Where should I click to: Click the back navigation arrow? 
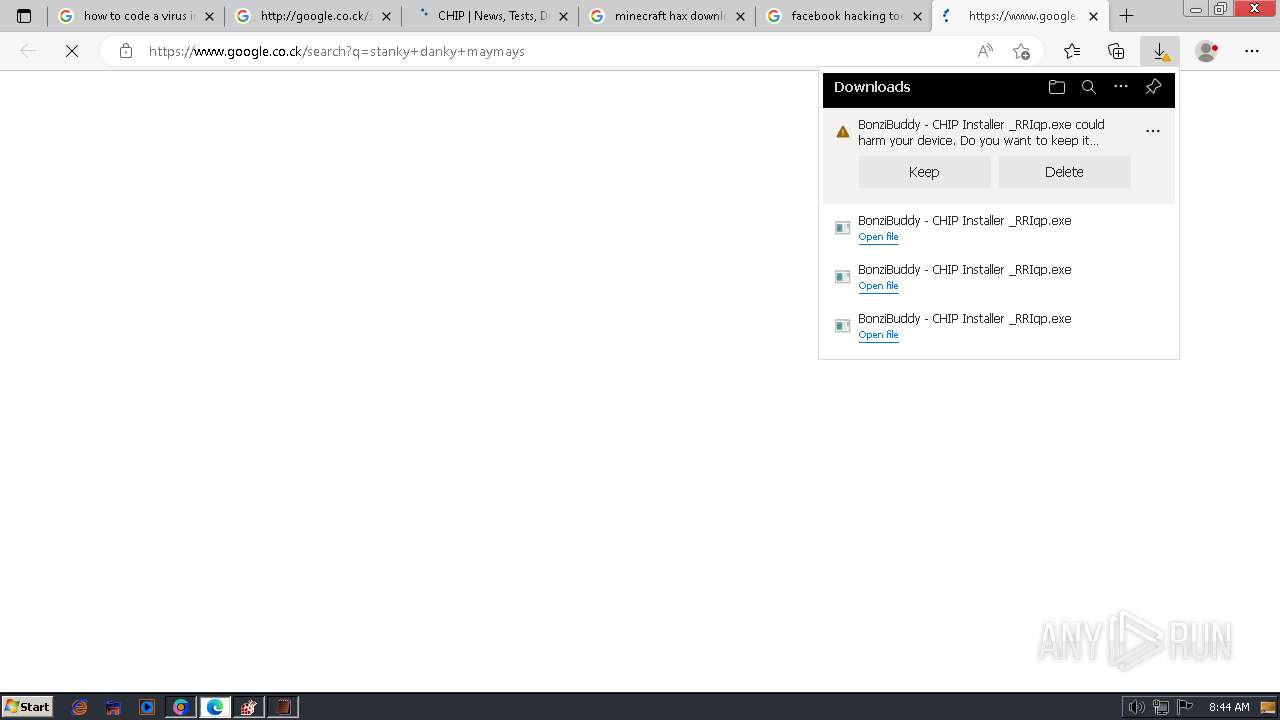click(x=28, y=51)
